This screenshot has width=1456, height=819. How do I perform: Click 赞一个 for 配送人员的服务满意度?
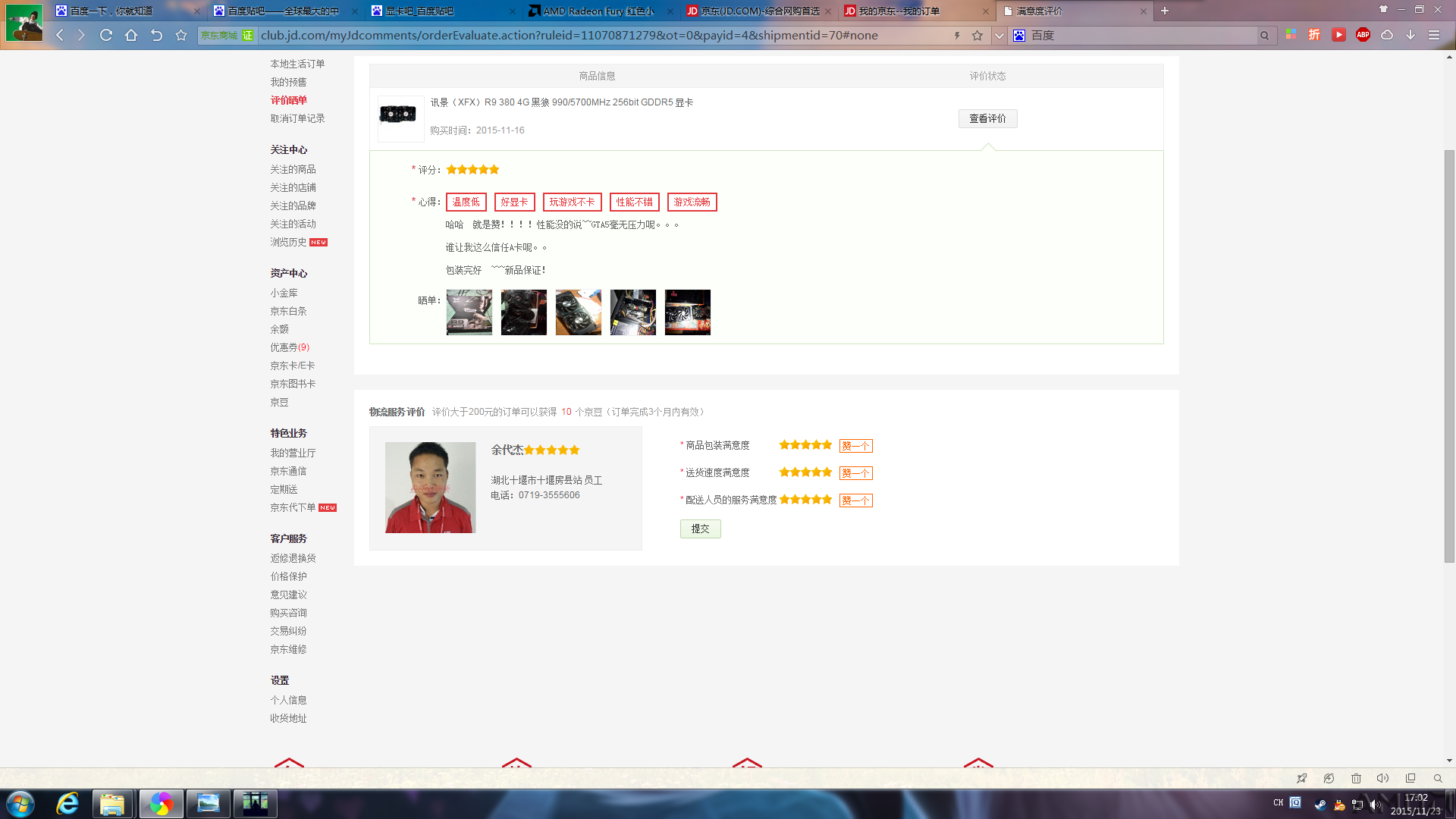click(855, 500)
